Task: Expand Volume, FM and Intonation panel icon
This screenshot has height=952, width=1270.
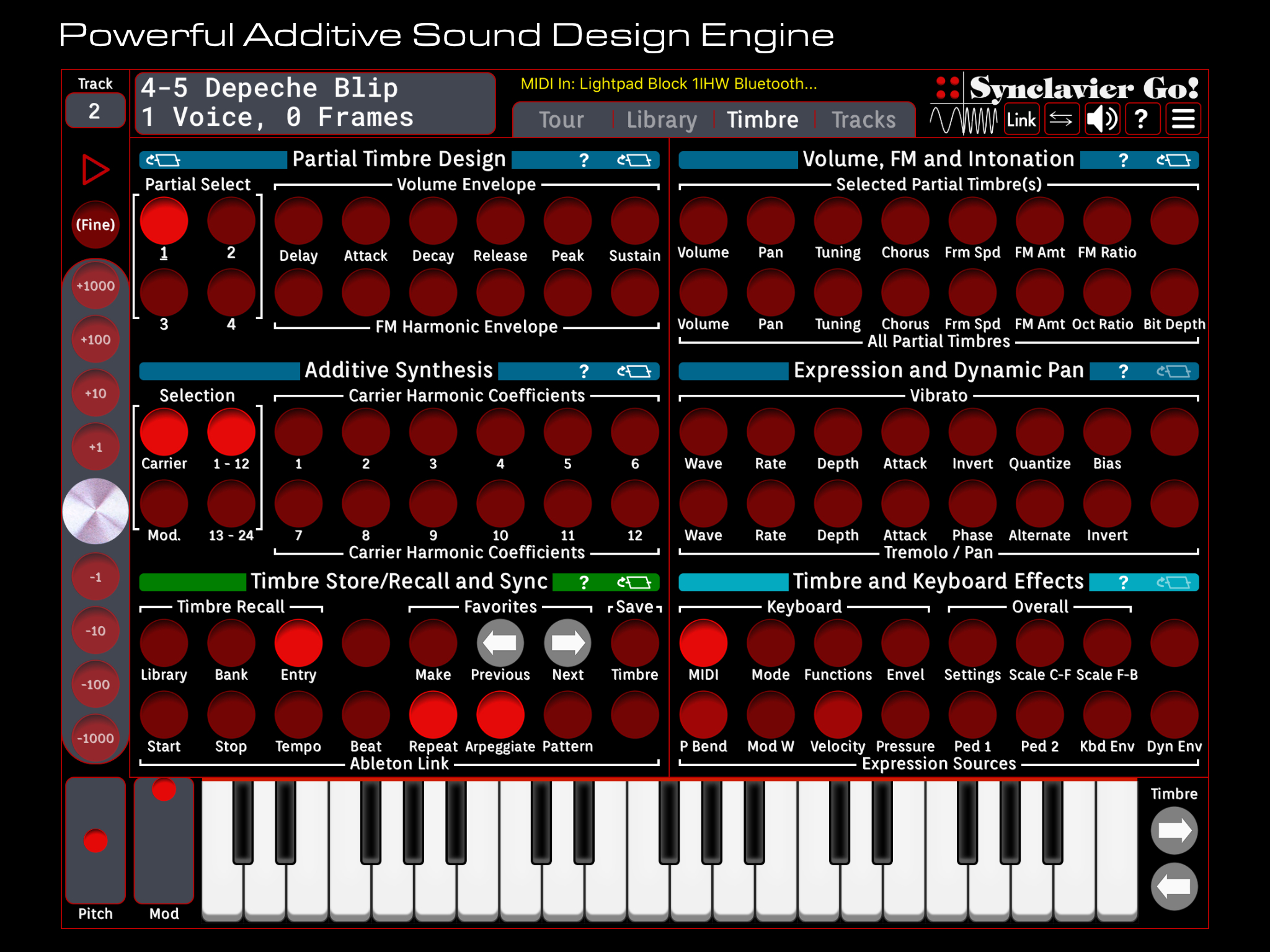Action: 1173,161
